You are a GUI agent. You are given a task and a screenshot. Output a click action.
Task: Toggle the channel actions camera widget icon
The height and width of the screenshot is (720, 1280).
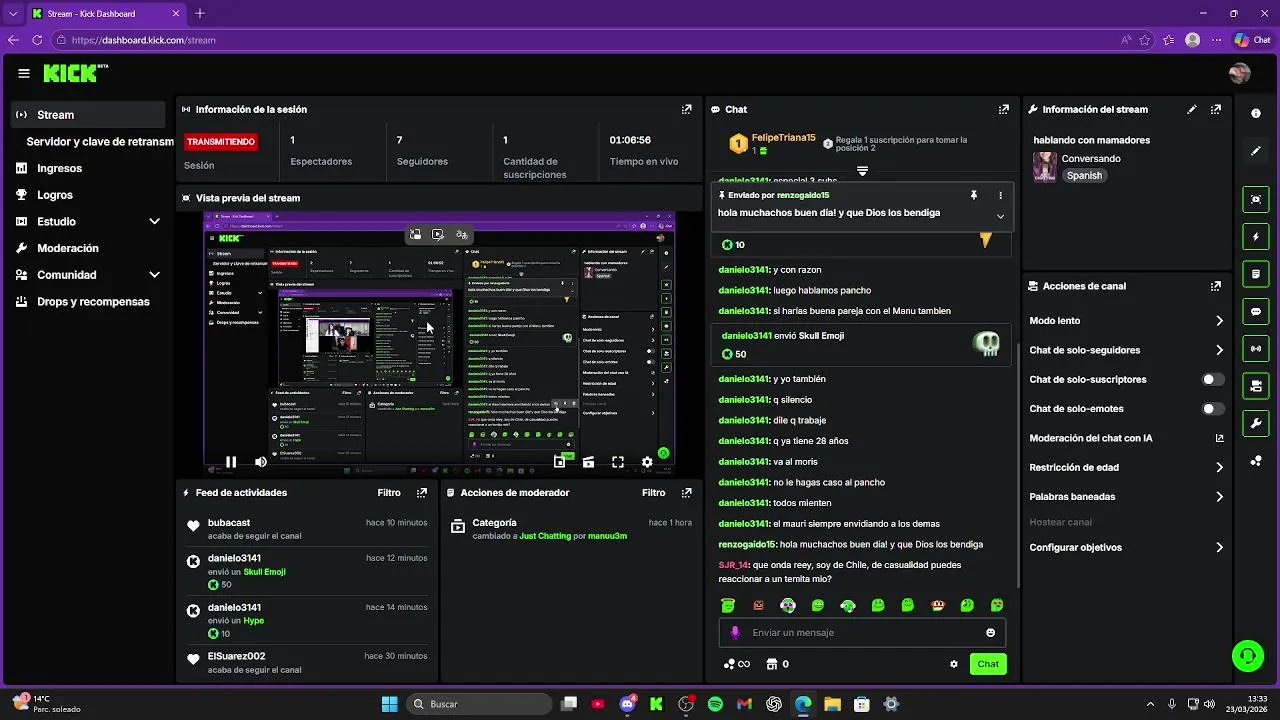[1256, 386]
